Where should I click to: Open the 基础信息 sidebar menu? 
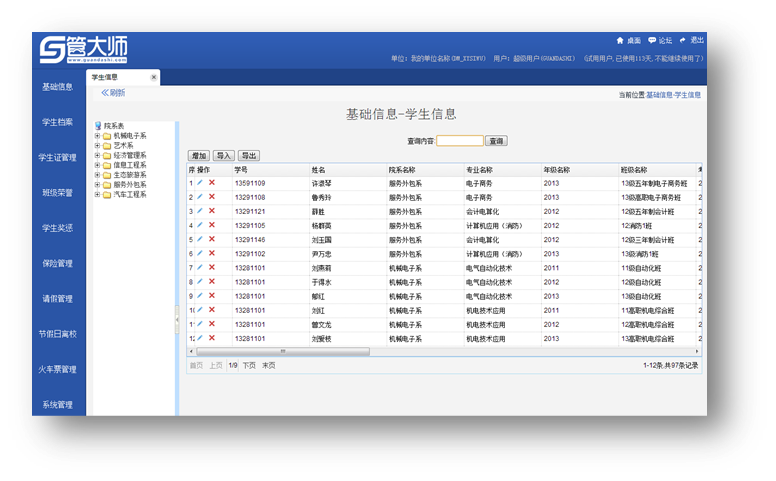(x=57, y=87)
